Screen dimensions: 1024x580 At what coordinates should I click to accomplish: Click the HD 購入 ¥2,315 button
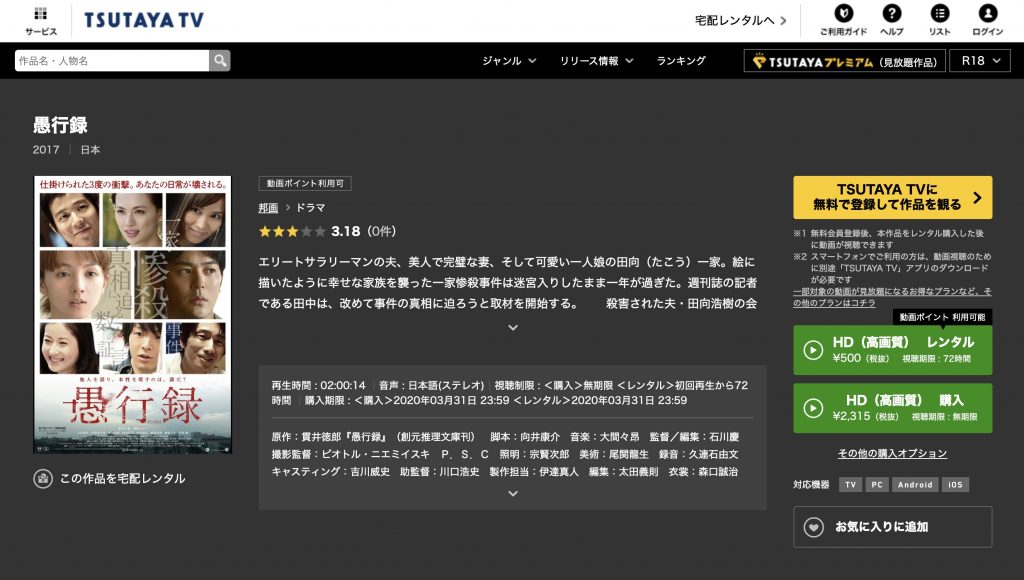[x=892, y=408]
